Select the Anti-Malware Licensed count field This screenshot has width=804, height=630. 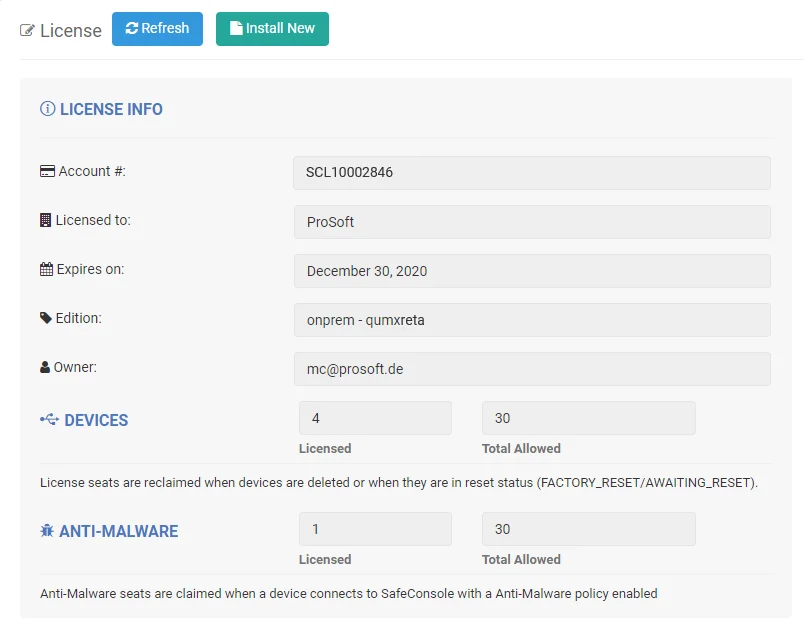(375, 529)
